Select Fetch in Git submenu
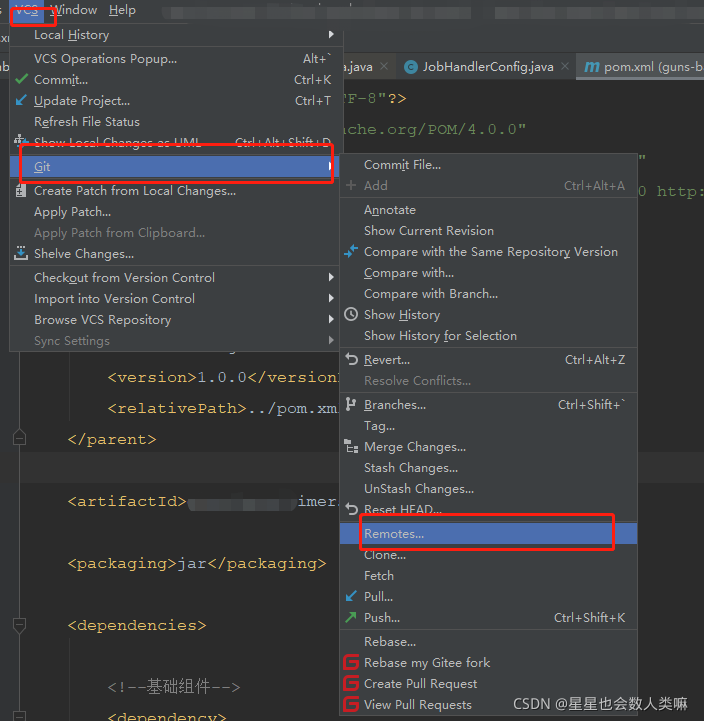 pos(488,575)
